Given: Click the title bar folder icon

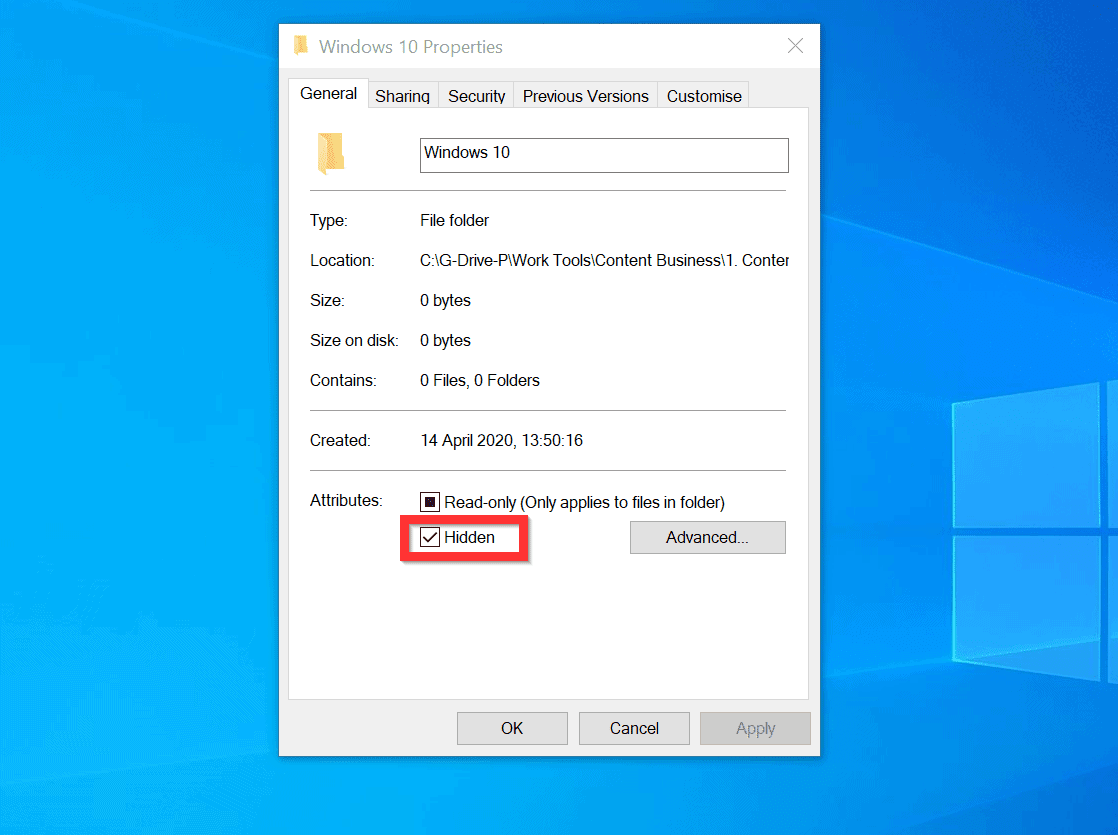Looking at the screenshot, I should (x=301, y=46).
